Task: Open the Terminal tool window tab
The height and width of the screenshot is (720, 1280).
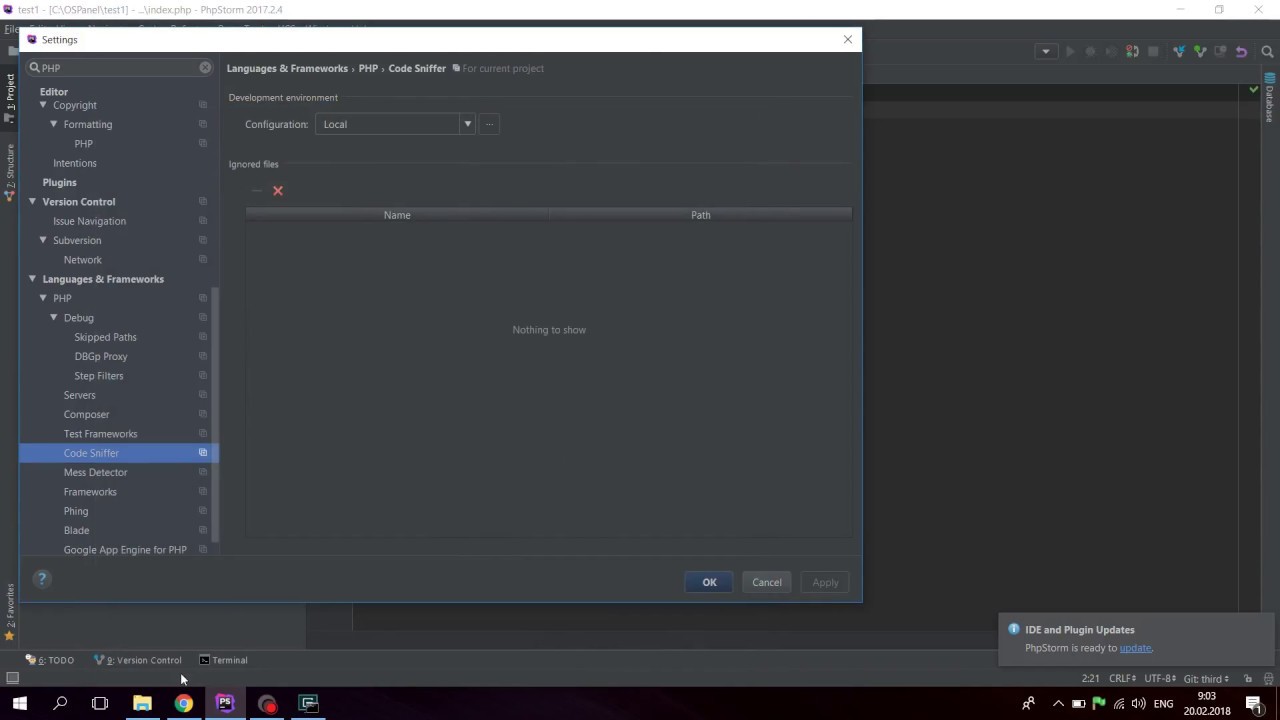Action: pyautogui.click(x=223, y=660)
